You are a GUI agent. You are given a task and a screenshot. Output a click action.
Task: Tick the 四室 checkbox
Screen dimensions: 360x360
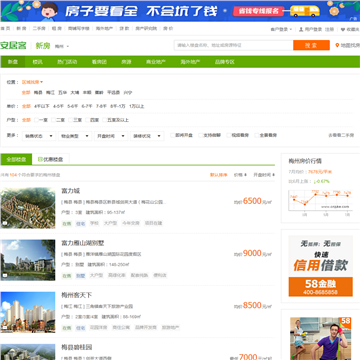click(88, 120)
